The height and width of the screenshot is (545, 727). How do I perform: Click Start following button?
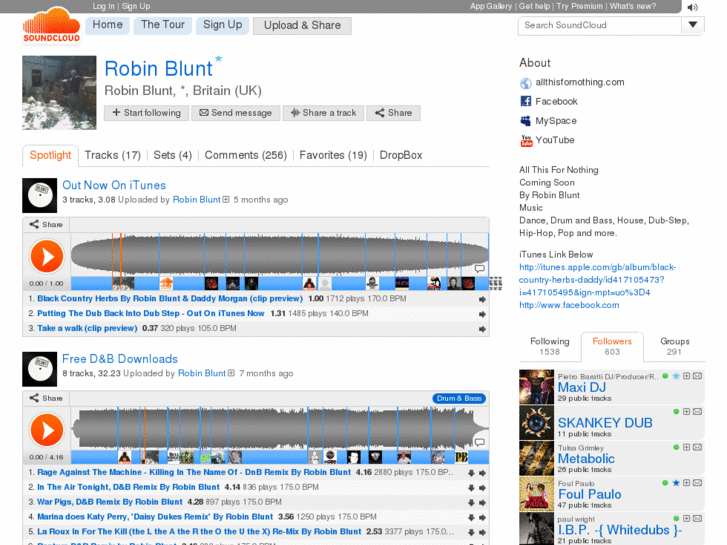147,113
